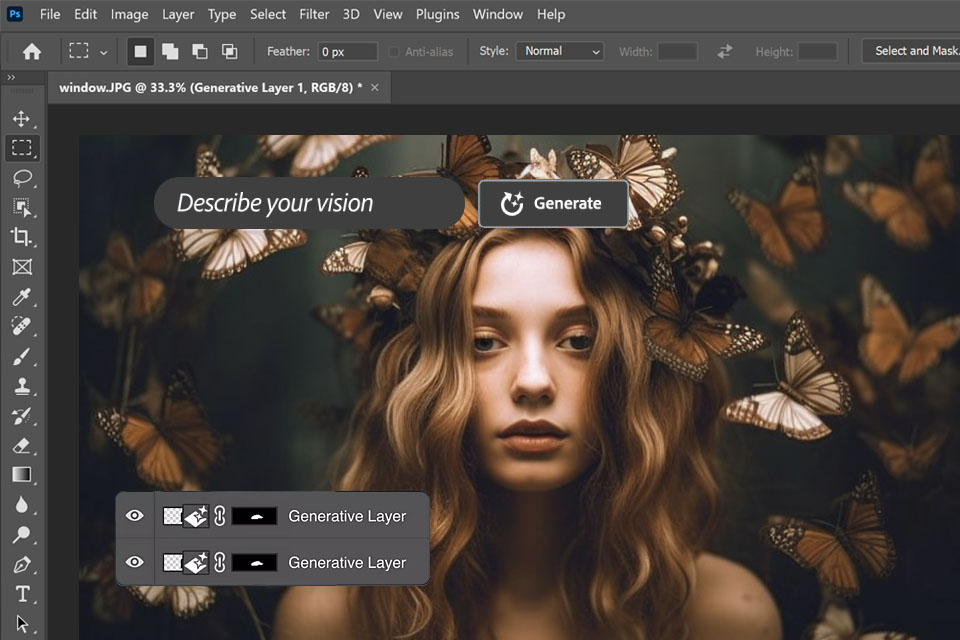
Task: Open the Window menu
Action: [498, 14]
